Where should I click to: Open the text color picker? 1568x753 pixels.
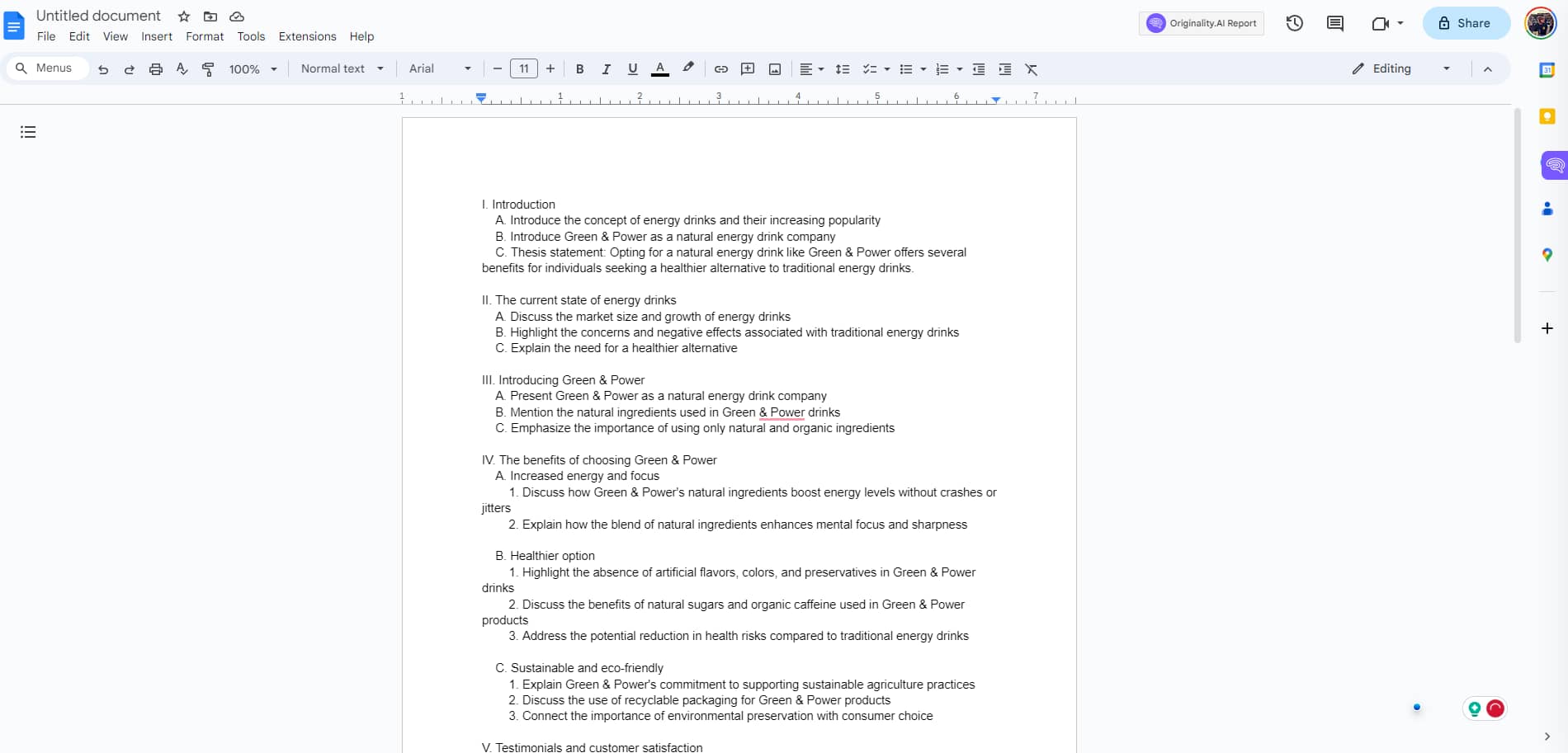[659, 69]
